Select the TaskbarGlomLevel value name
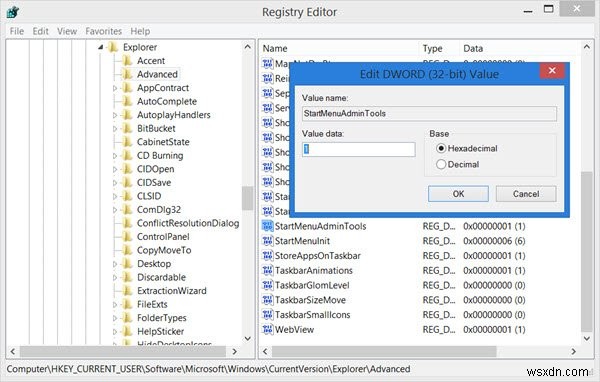The width and height of the screenshot is (600, 382). point(312,285)
